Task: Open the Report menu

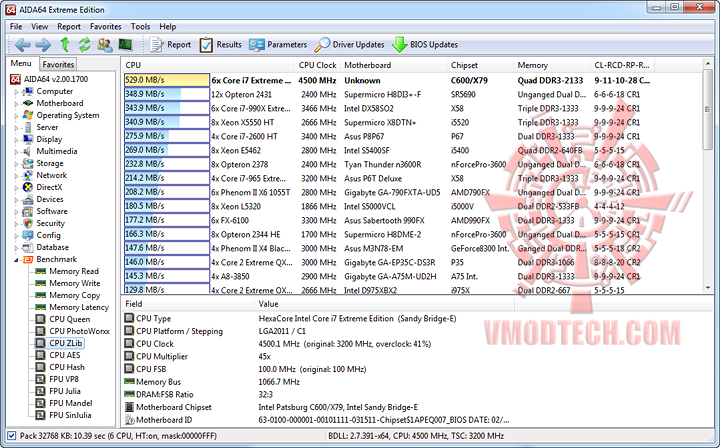Action: pos(69,27)
